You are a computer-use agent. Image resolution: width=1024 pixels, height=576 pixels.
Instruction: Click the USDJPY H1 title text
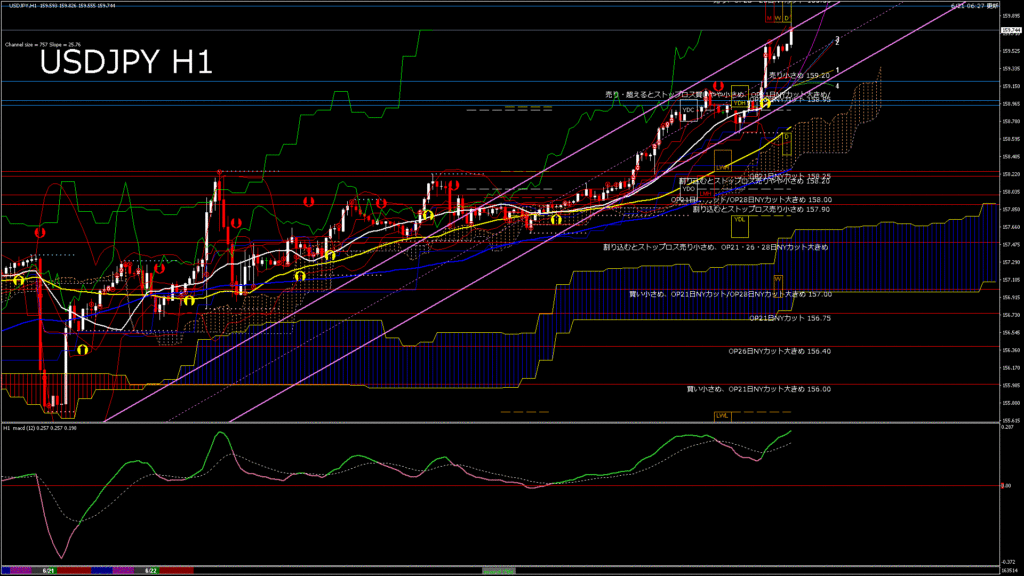point(126,63)
